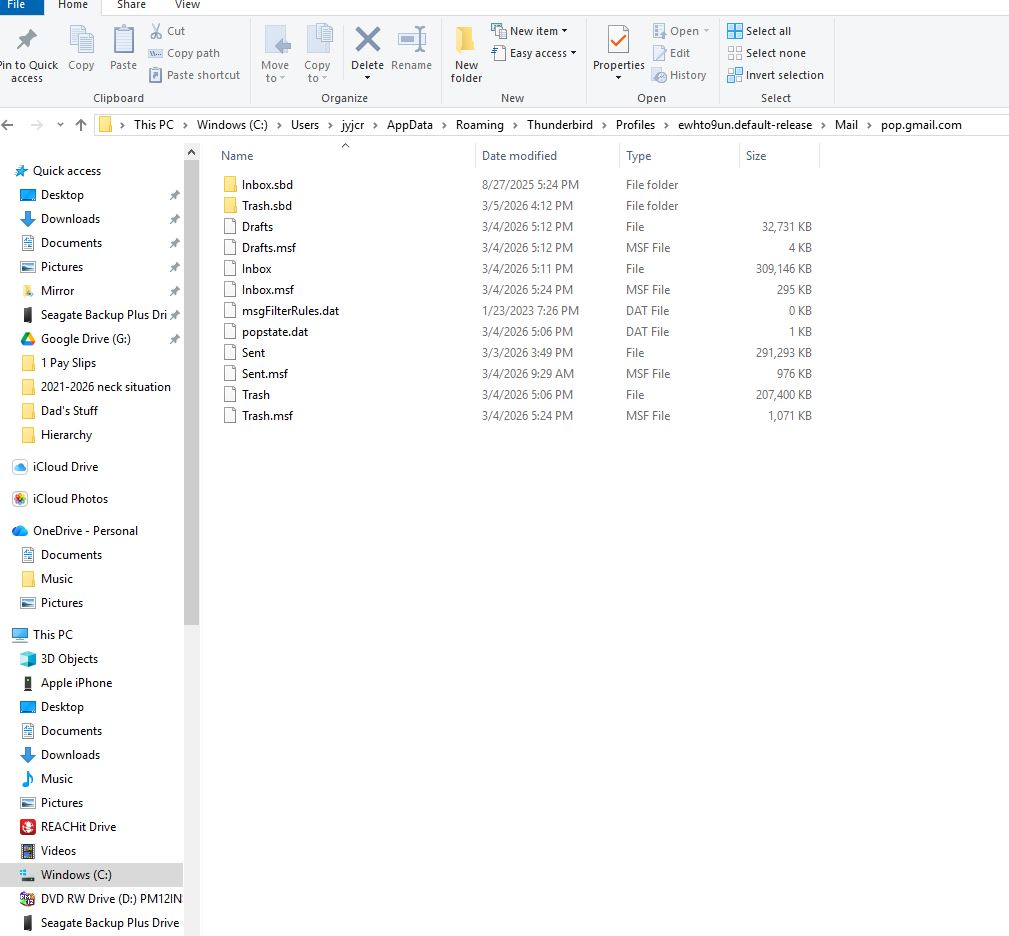Screen dimensions: 1009x936
Task: Click the Cut scissors icon
Action: (156, 31)
